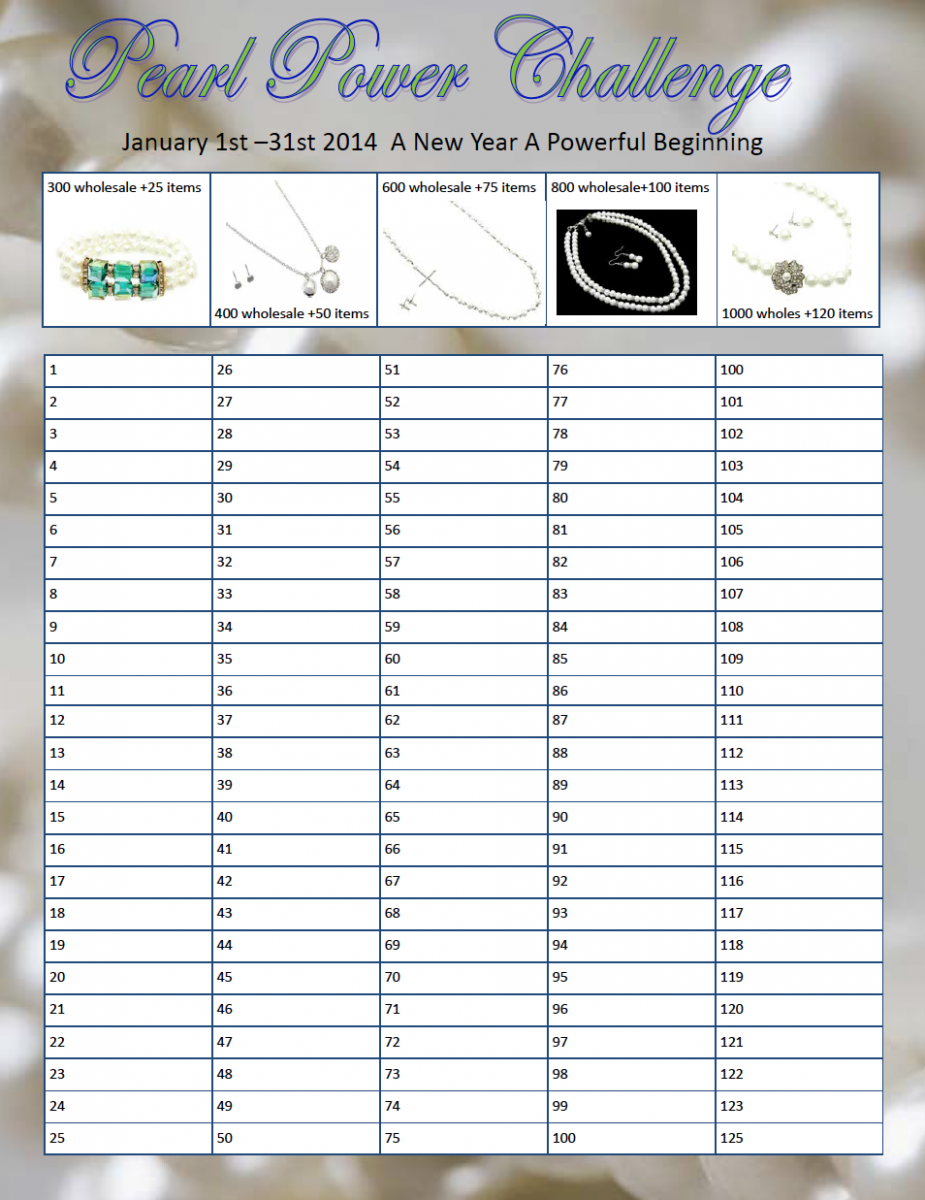Click the table cell numbered 25
Screen dimensions: 925x1200
coord(127,1138)
